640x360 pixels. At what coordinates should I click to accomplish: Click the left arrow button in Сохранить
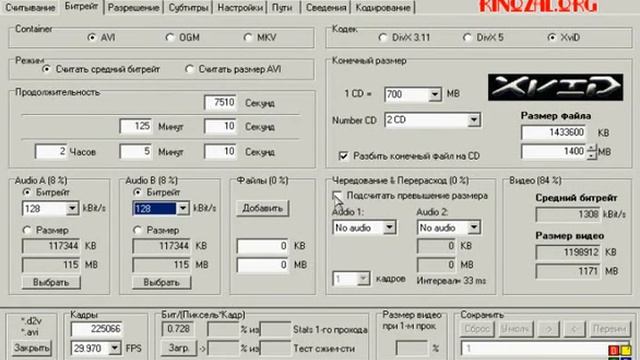coord(575,329)
